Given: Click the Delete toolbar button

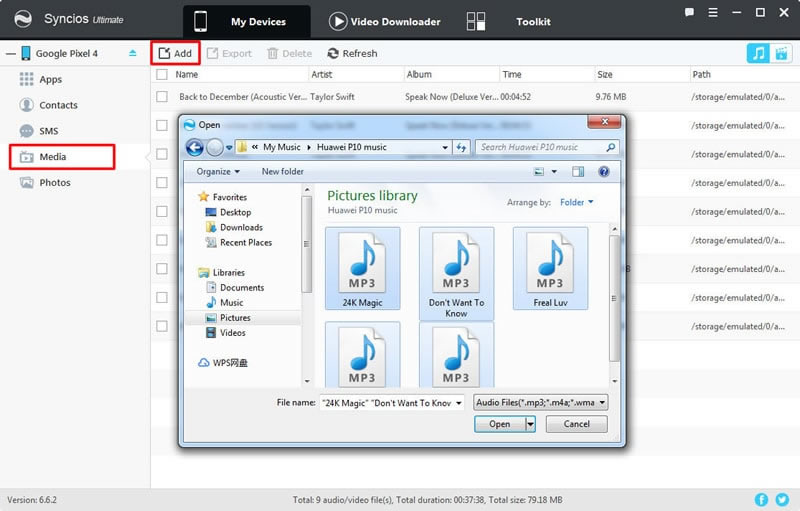Looking at the screenshot, I should [289, 53].
